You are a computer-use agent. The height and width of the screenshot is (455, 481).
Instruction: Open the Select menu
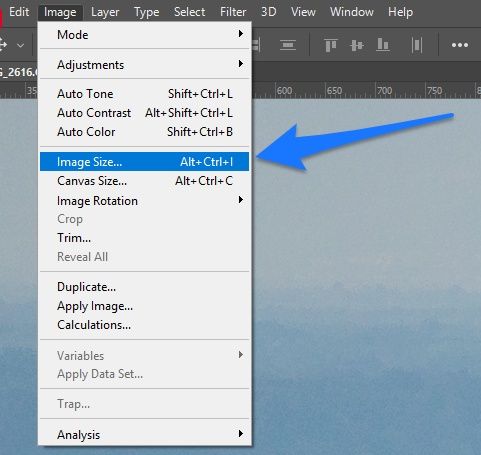pos(189,12)
